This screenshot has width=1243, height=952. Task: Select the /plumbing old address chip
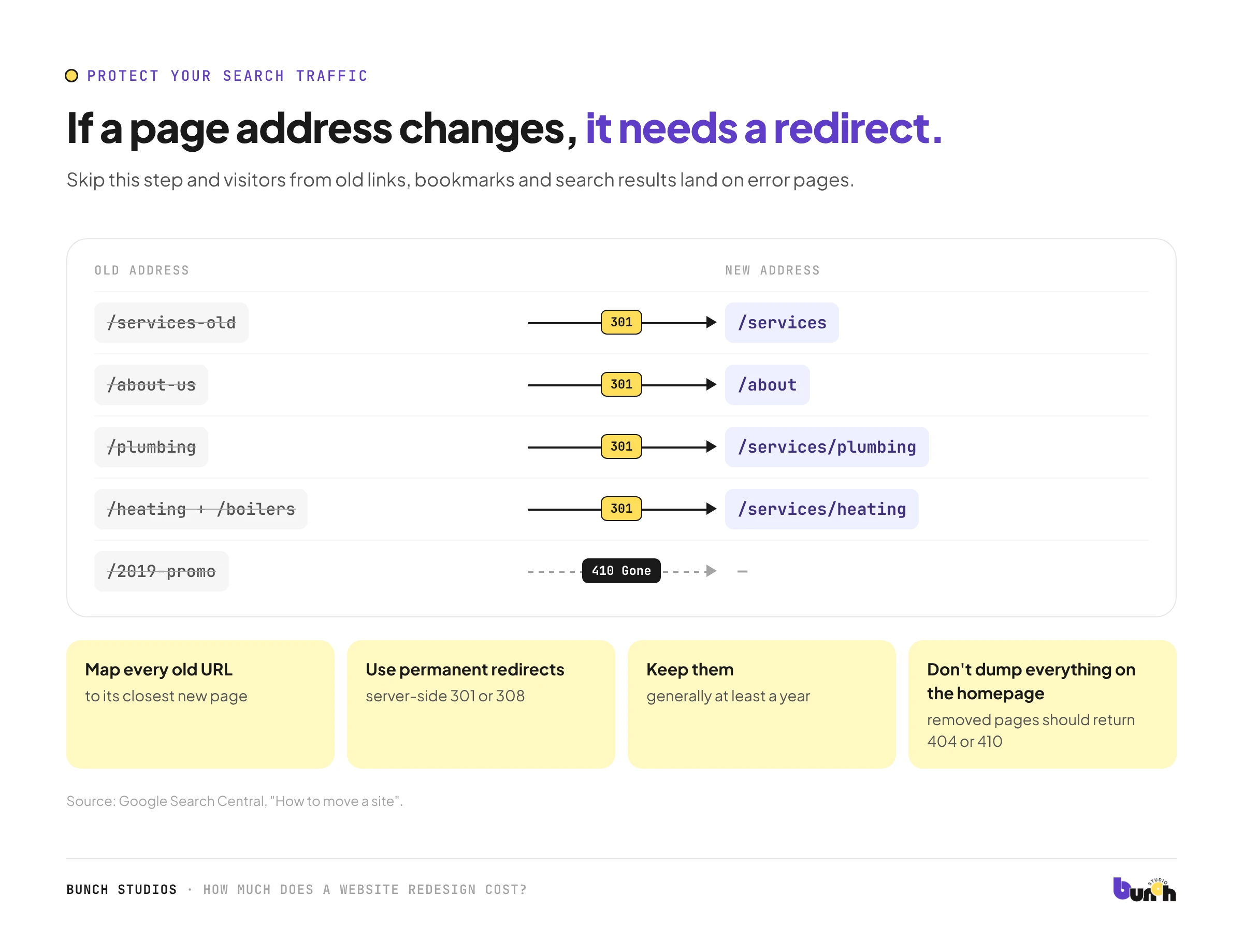151,447
